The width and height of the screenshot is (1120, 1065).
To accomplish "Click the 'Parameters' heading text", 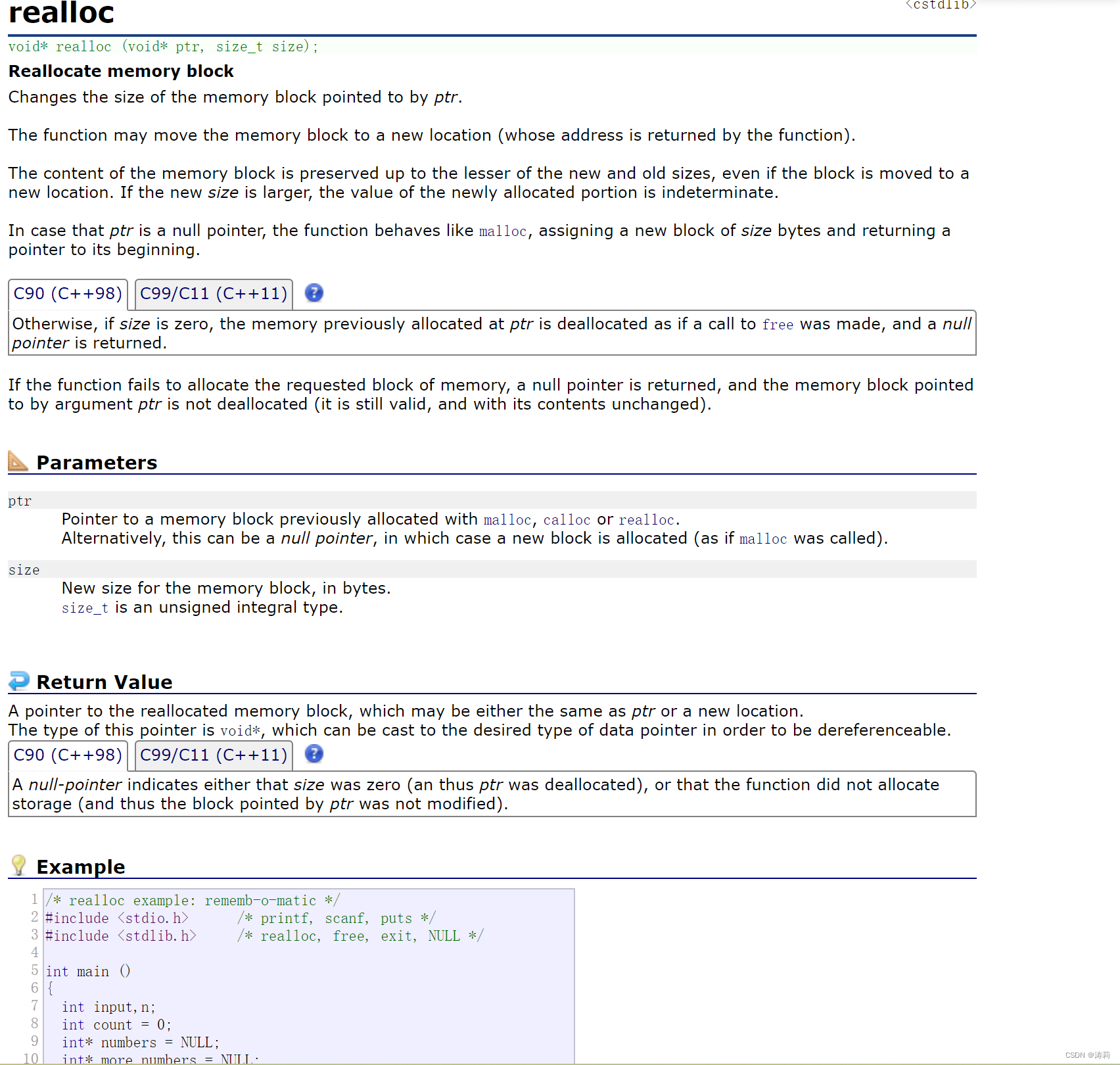I will tap(97, 463).
